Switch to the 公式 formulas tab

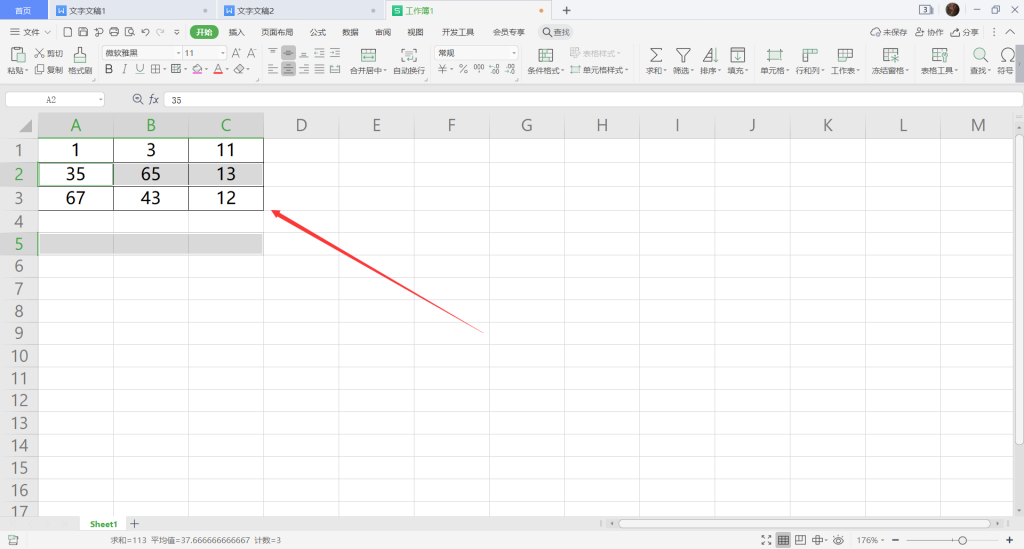[318, 32]
